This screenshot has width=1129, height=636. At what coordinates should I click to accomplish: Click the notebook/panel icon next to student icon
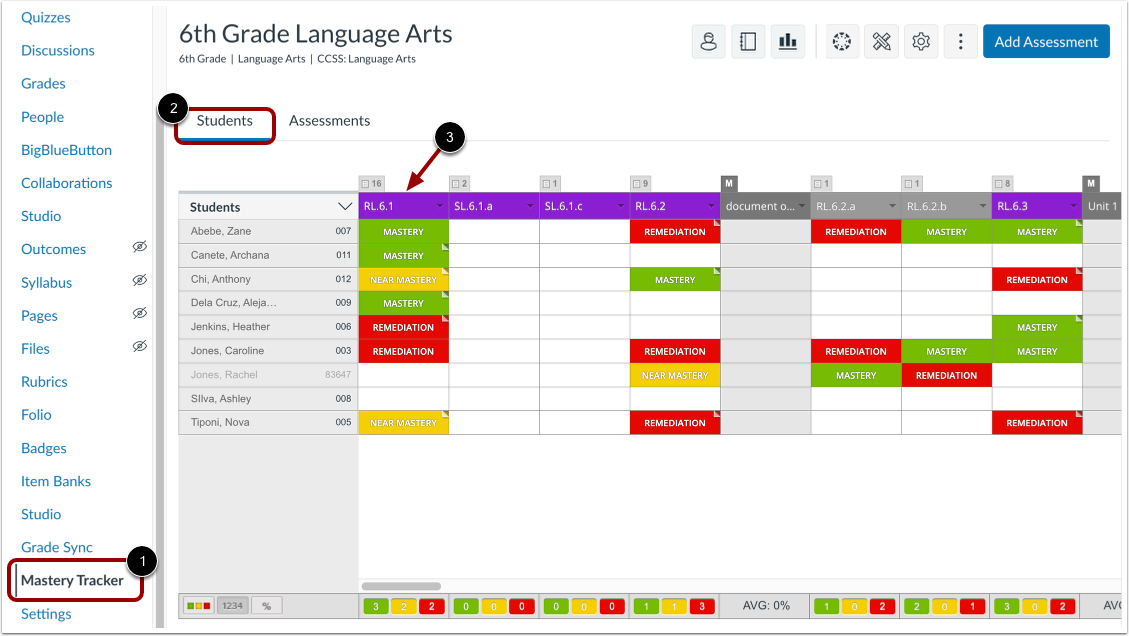click(748, 41)
